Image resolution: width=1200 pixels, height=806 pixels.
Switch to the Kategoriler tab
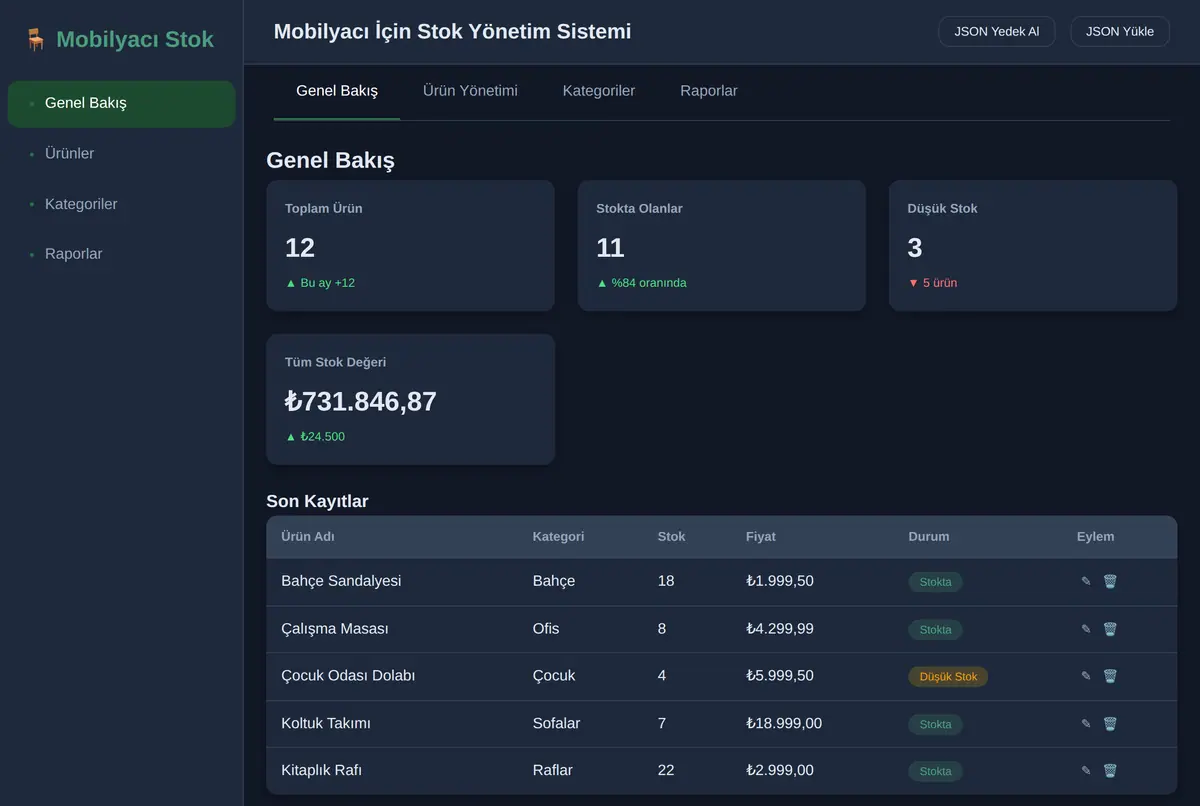coord(599,91)
